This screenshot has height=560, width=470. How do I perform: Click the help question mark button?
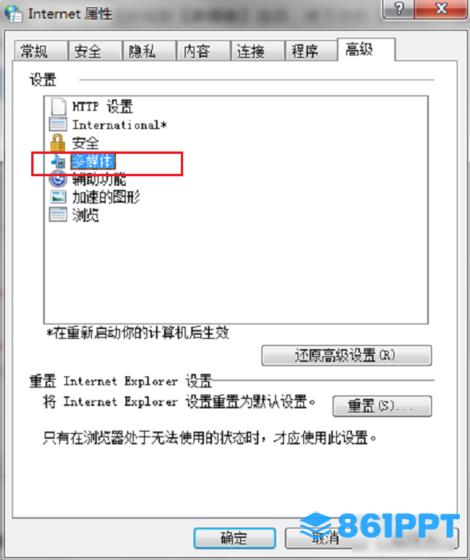click(x=399, y=8)
